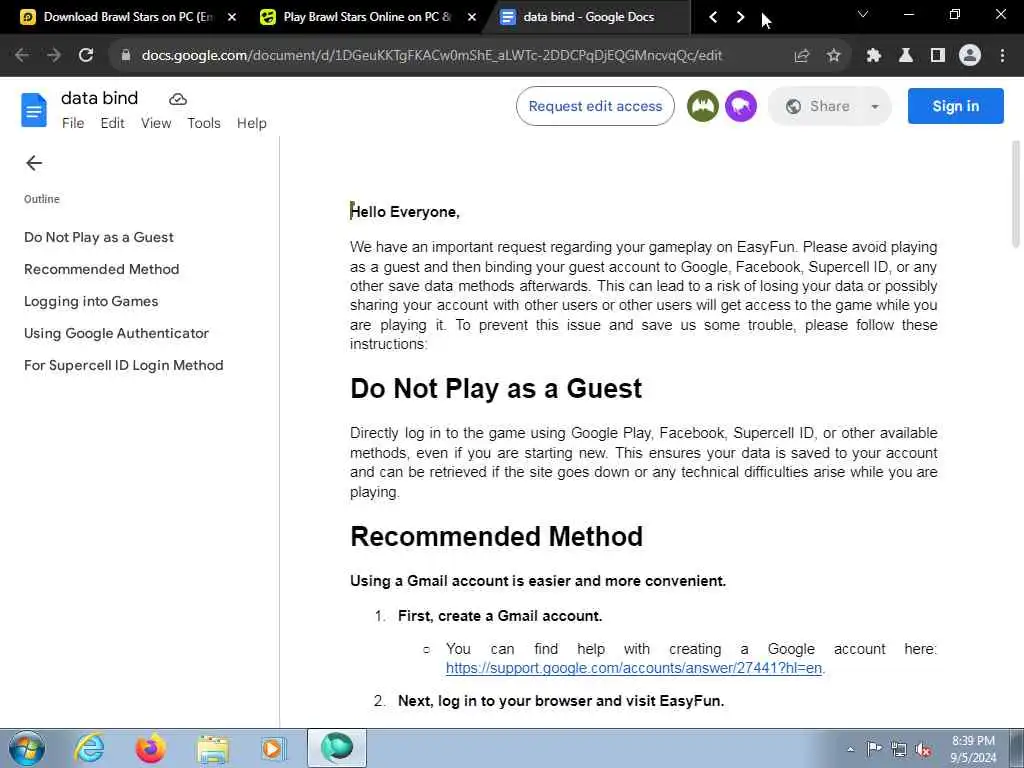1024x768 pixels.
Task: Open the browser profile avatar
Action: point(970,56)
